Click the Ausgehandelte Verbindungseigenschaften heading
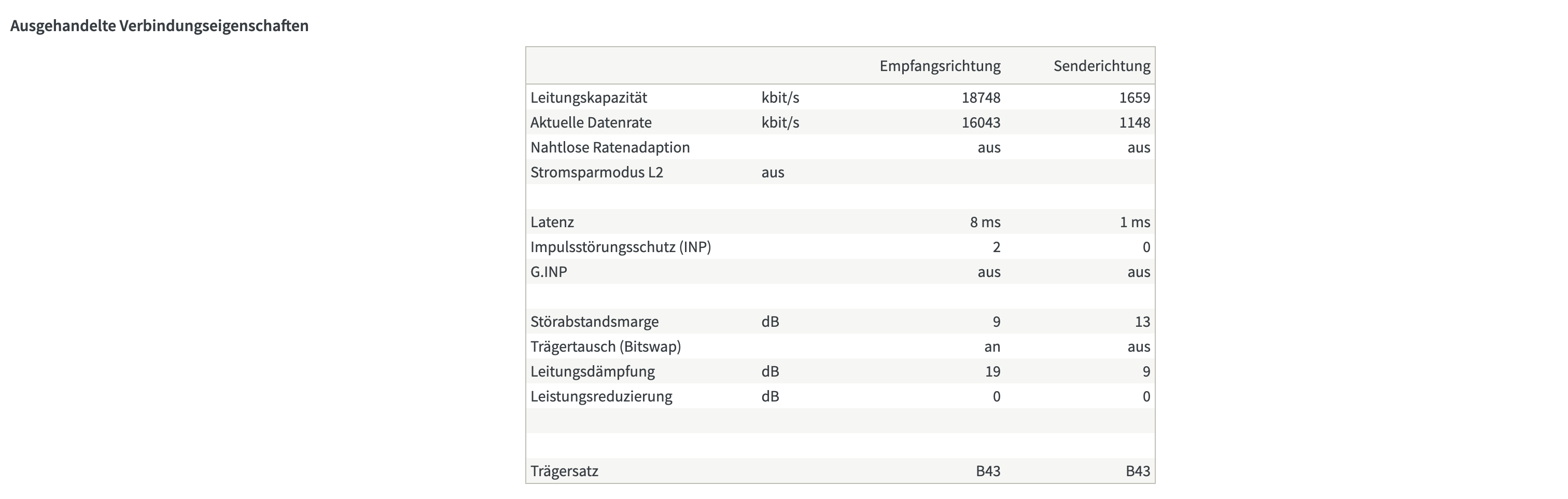This screenshot has width=1568, height=499. pos(160,25)
